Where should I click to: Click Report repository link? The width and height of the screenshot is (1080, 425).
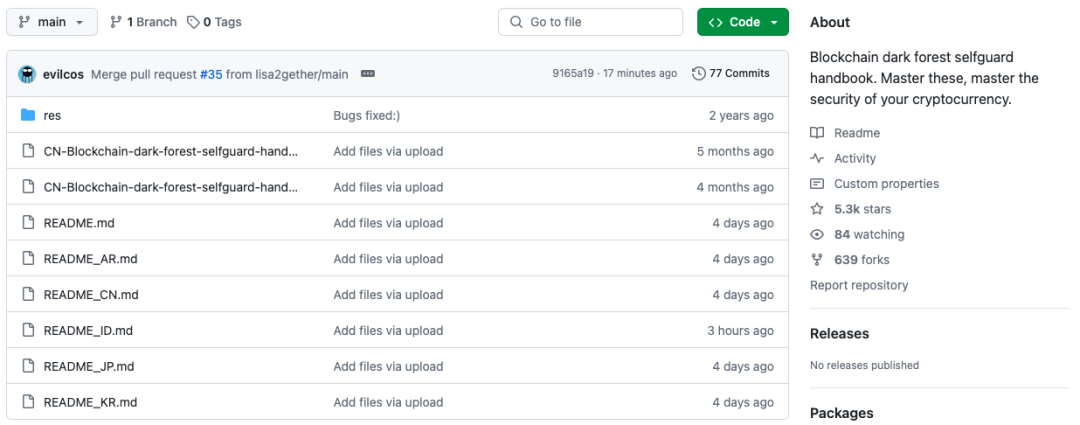pos(859,285)
